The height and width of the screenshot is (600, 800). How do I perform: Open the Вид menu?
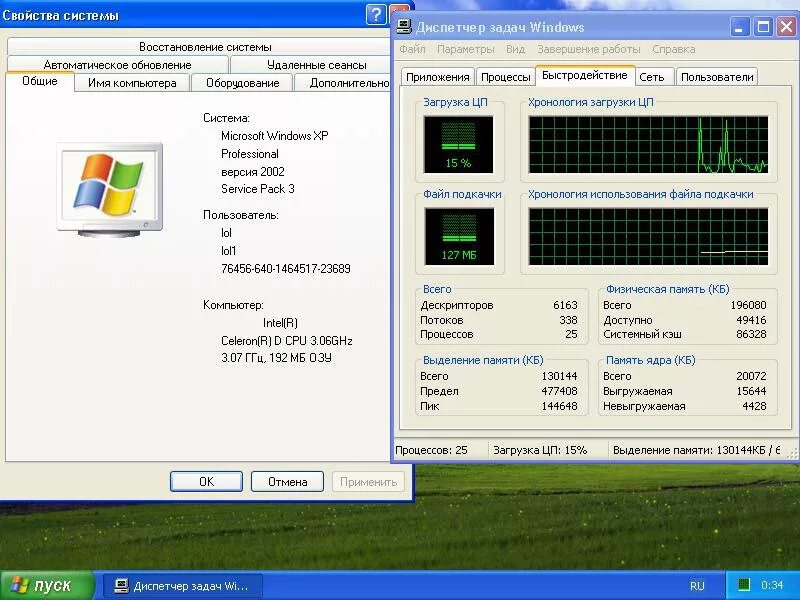tap(515, 49)
